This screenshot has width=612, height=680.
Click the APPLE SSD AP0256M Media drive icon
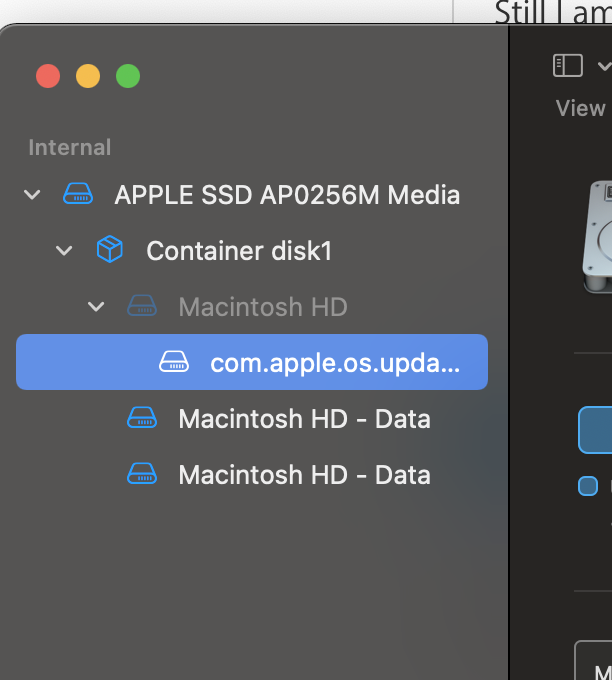coord(78,194)
